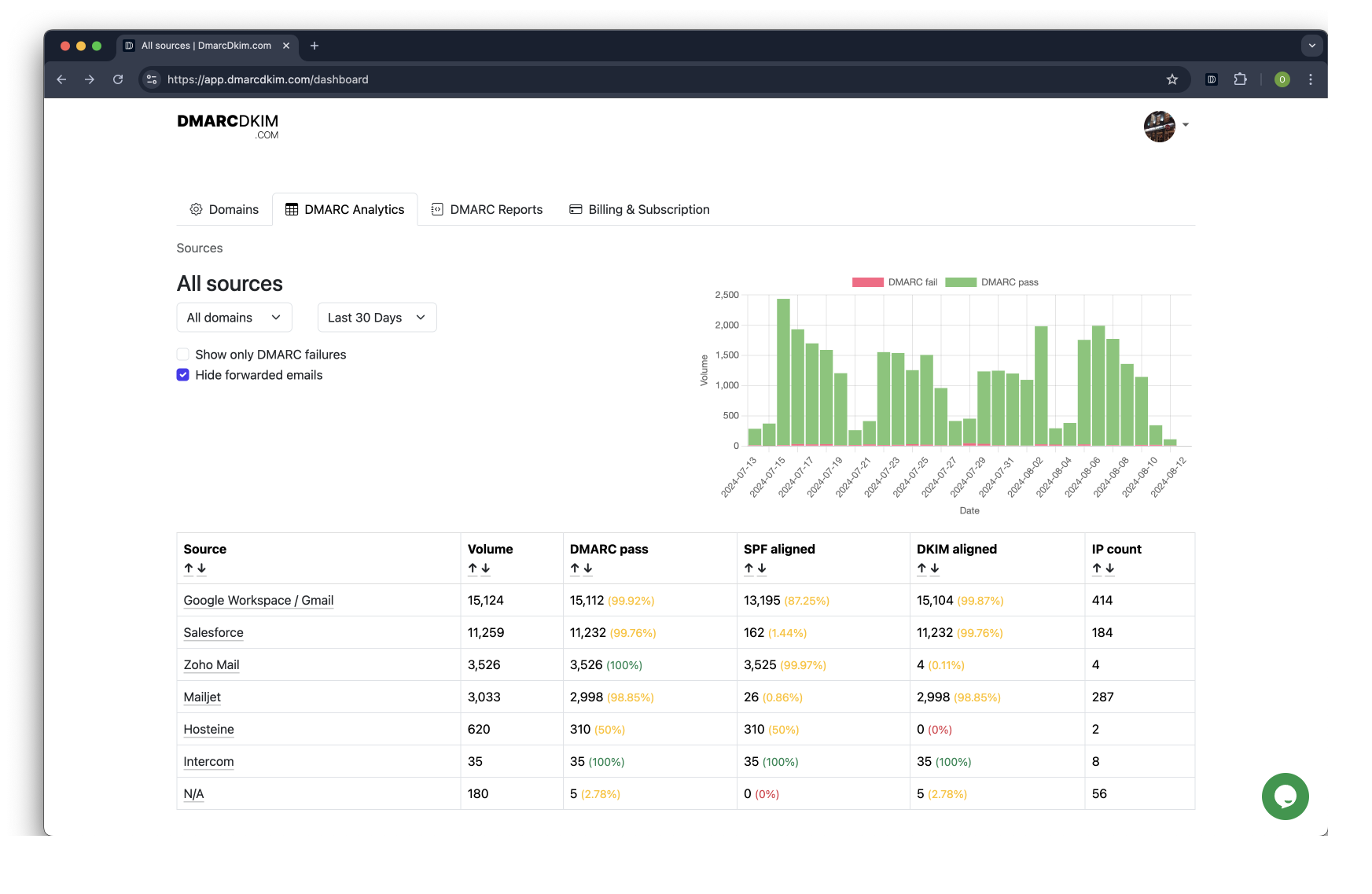The image size is (1372, 894).
Task: Sort DMARC pass column descending arrow
Action: (587, 568)
